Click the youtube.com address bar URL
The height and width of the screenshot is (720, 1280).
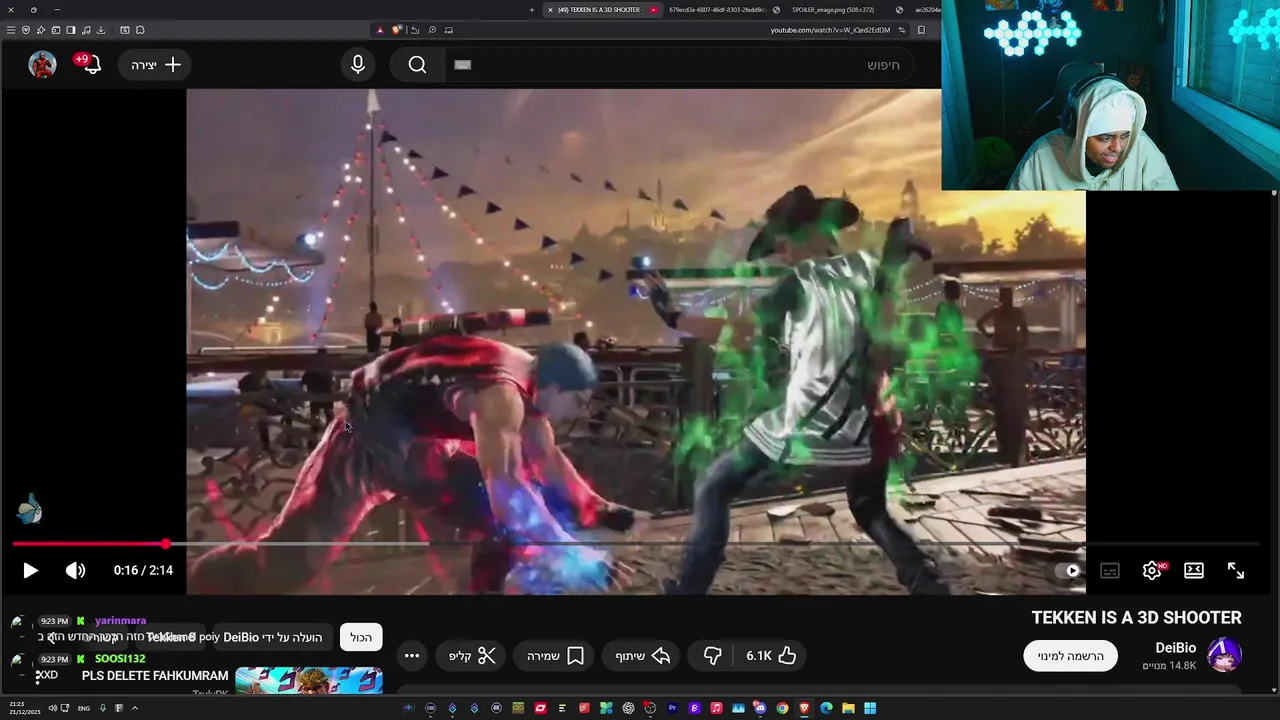click(x=830, y=30)
